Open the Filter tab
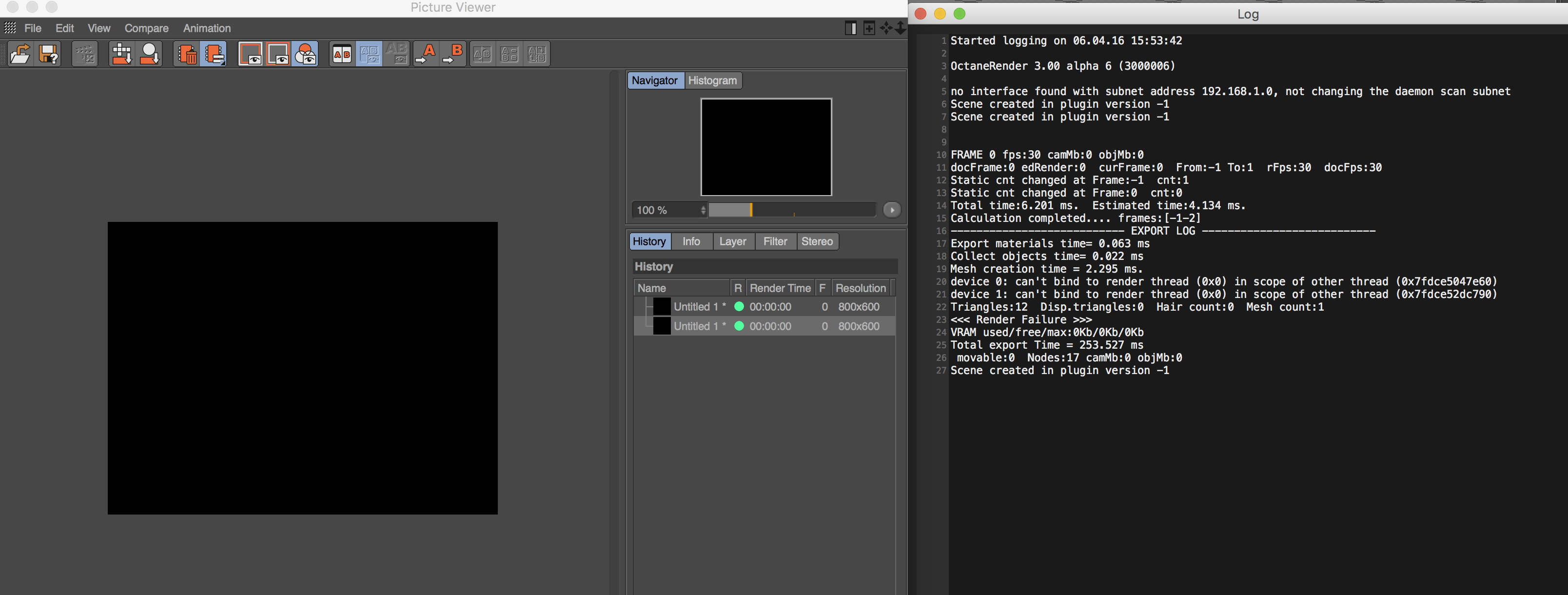The width and height of the screenshot is (1568, 595). (775, 242)
